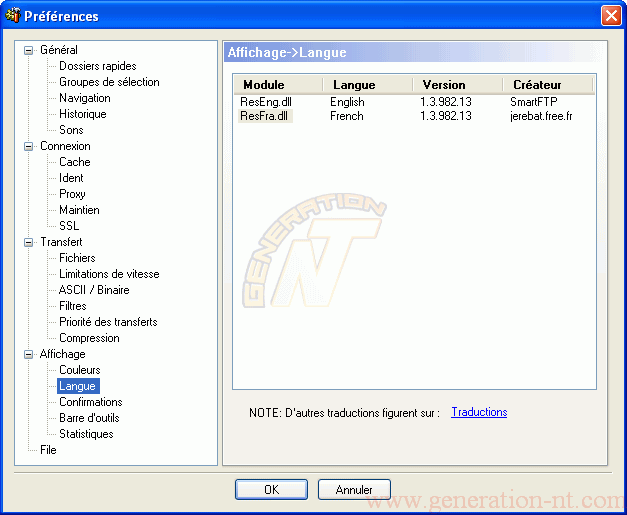Sort list by Module column header
Viewport: 627px width, 515px height.
(278, 85)
